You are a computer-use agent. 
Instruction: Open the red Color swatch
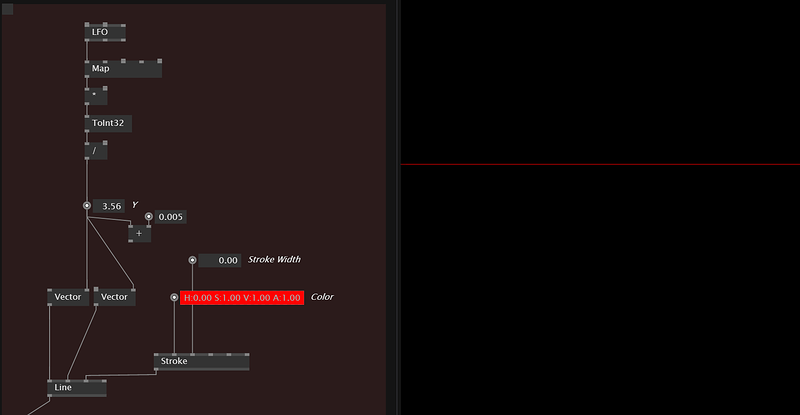pyautogui.click(x=242, y=297)
